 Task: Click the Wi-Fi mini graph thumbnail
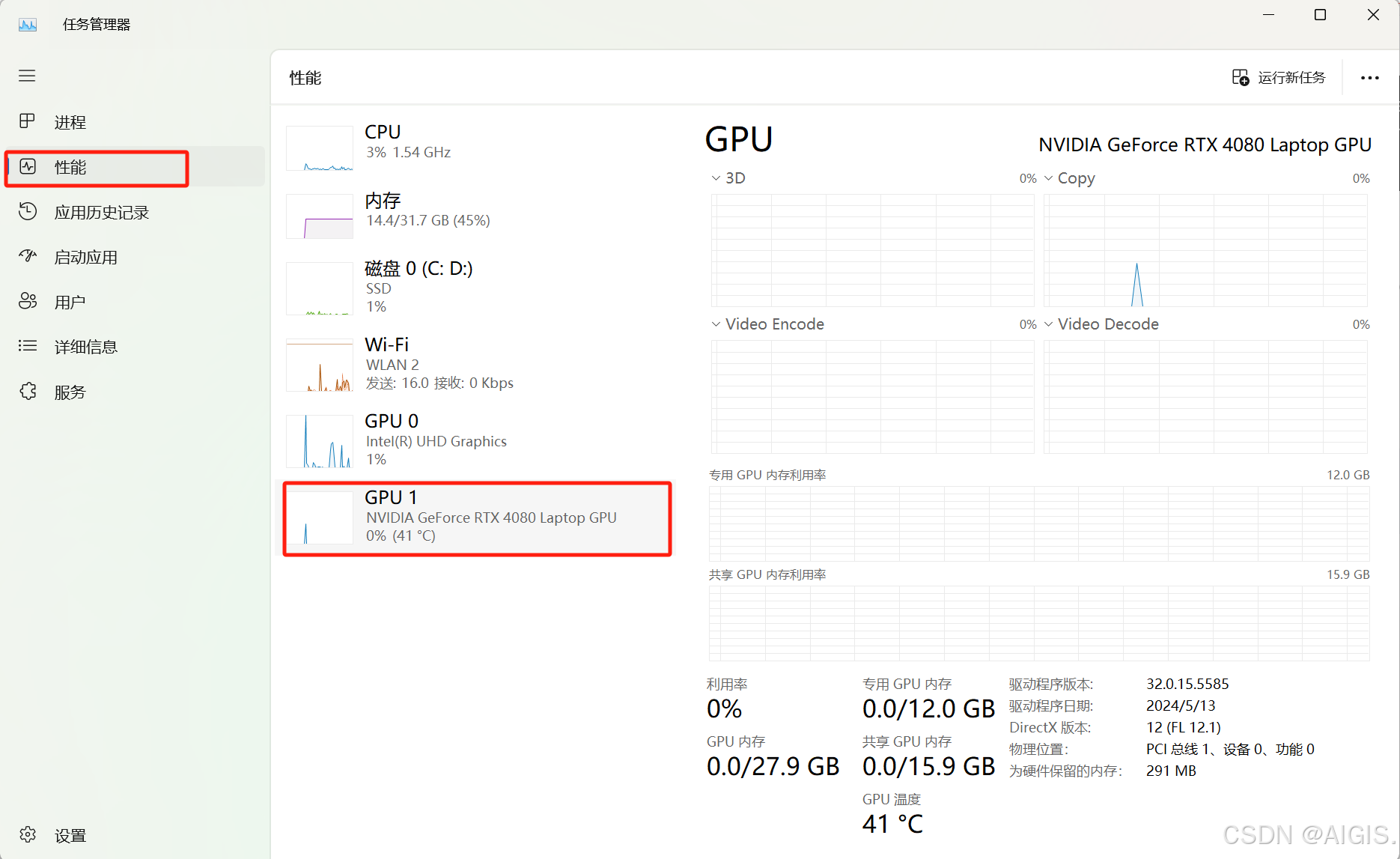320,365
